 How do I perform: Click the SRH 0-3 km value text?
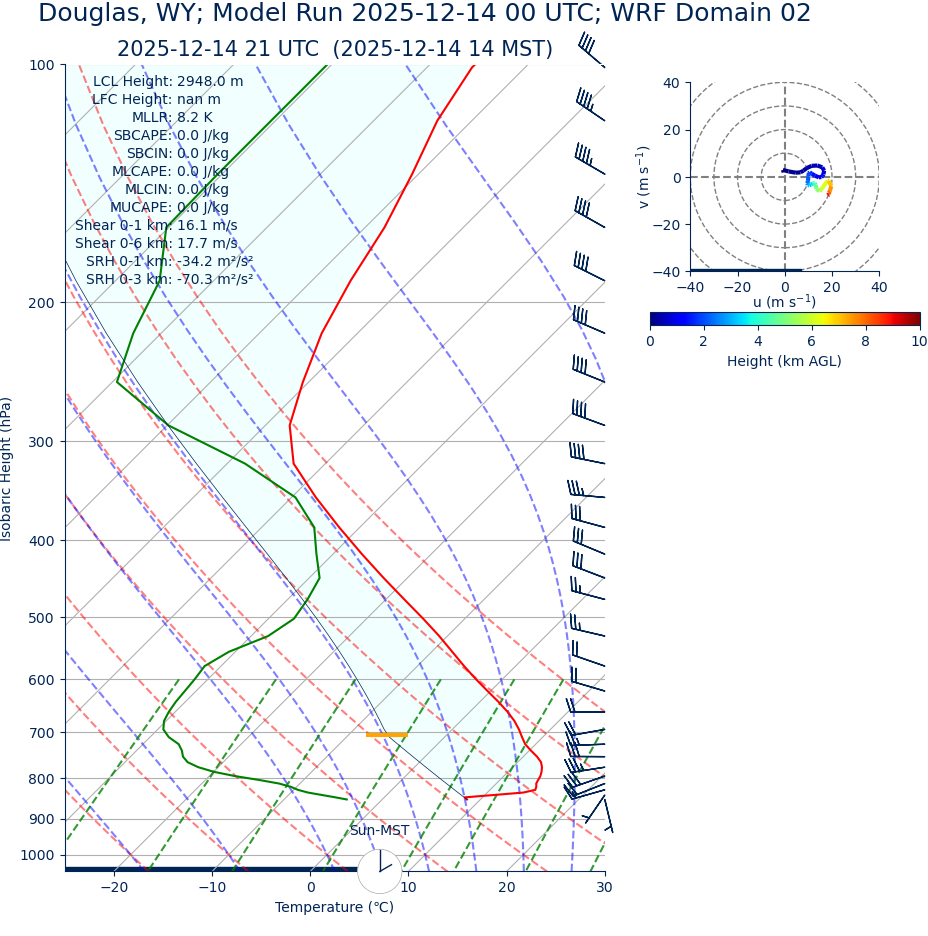point(169,279)
